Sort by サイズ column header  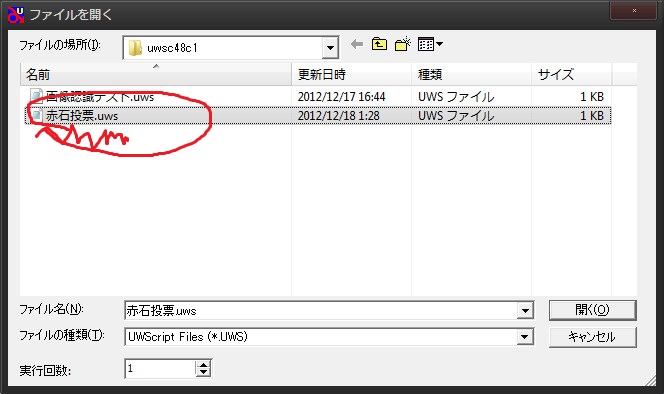[x=572, y=75]
